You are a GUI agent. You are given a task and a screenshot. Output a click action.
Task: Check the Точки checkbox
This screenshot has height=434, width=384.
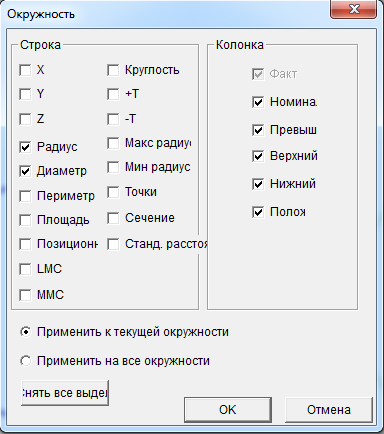pyautogui.click(x=113, y=192)
